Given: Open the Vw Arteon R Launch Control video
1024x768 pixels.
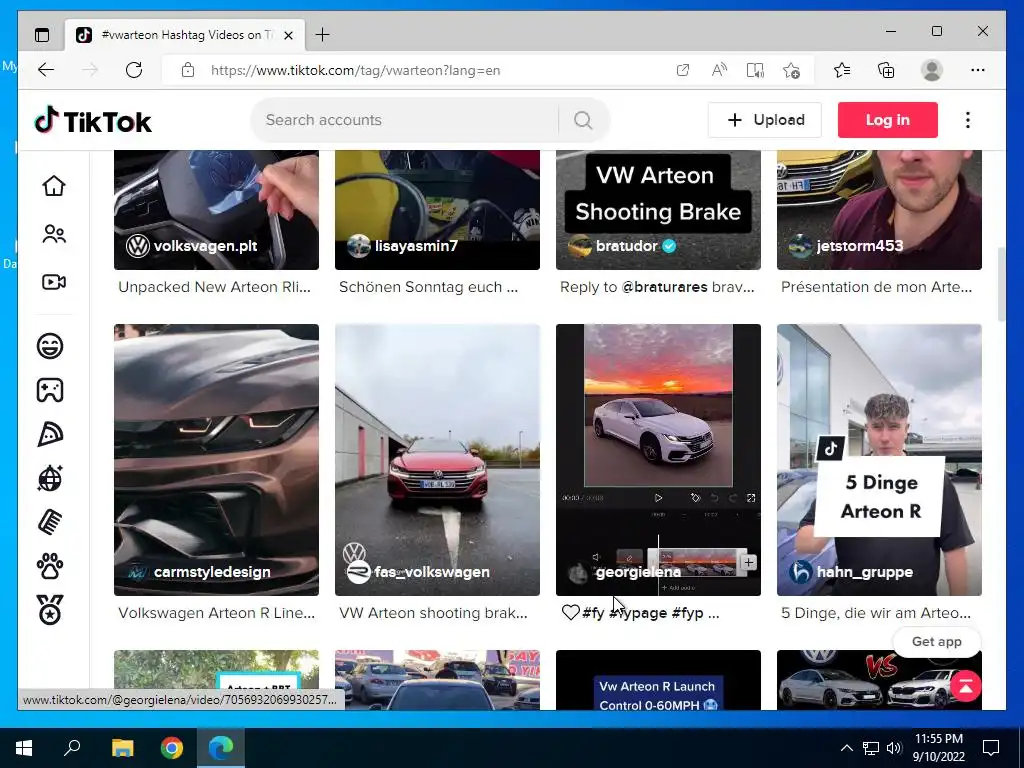Looking at the screenshot, I should (658, 680).
